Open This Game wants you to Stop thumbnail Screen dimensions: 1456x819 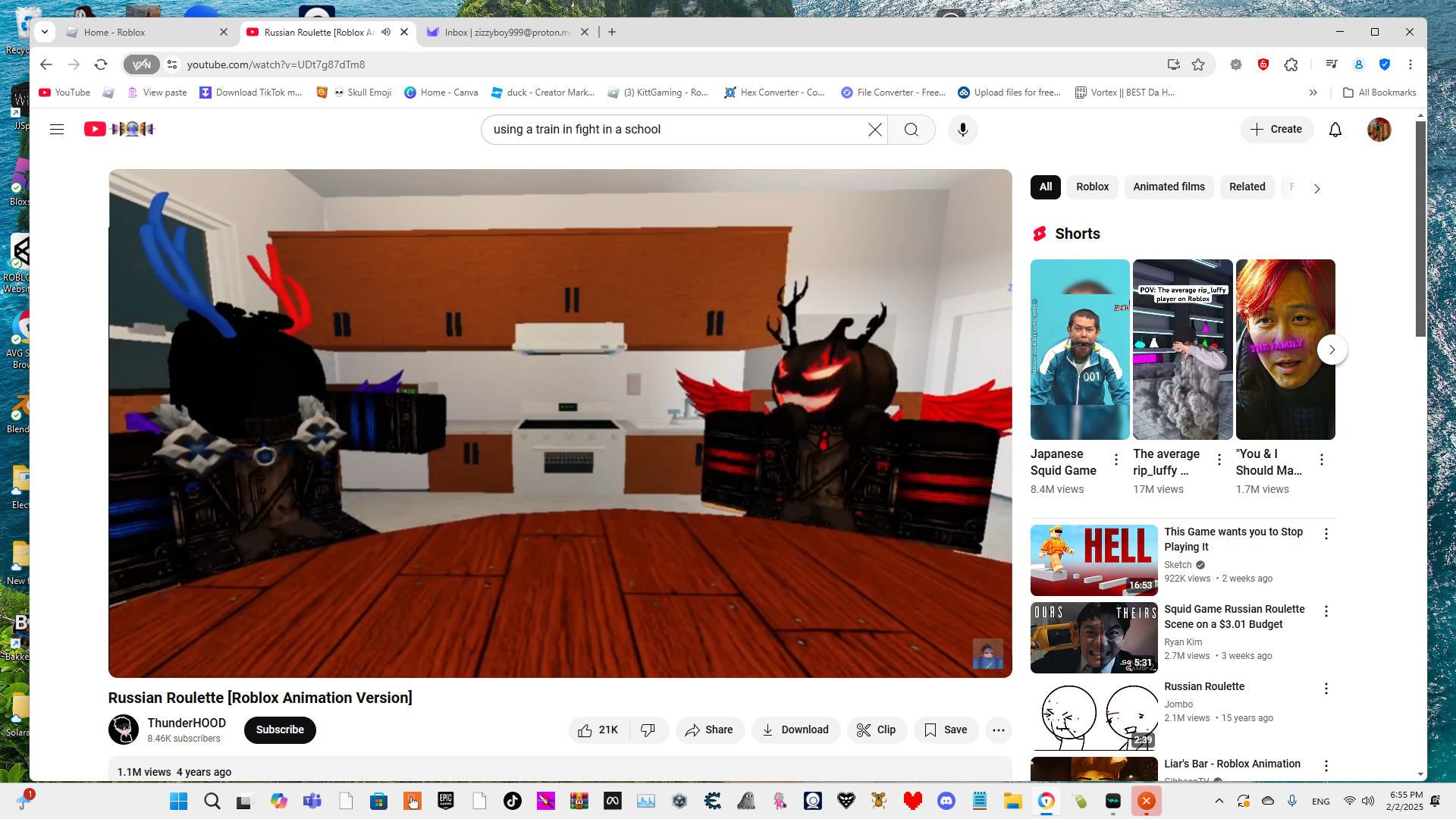tap(1094, 560)
